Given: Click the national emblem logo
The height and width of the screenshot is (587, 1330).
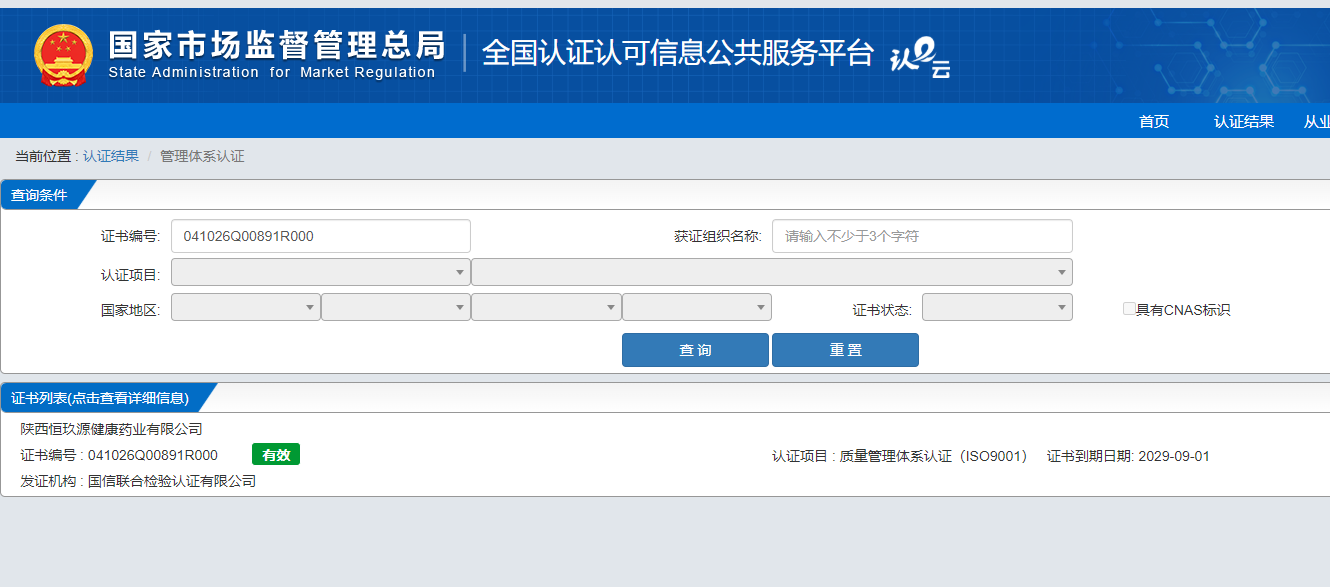Looking at the screenshot, I should tap(63, 55).
